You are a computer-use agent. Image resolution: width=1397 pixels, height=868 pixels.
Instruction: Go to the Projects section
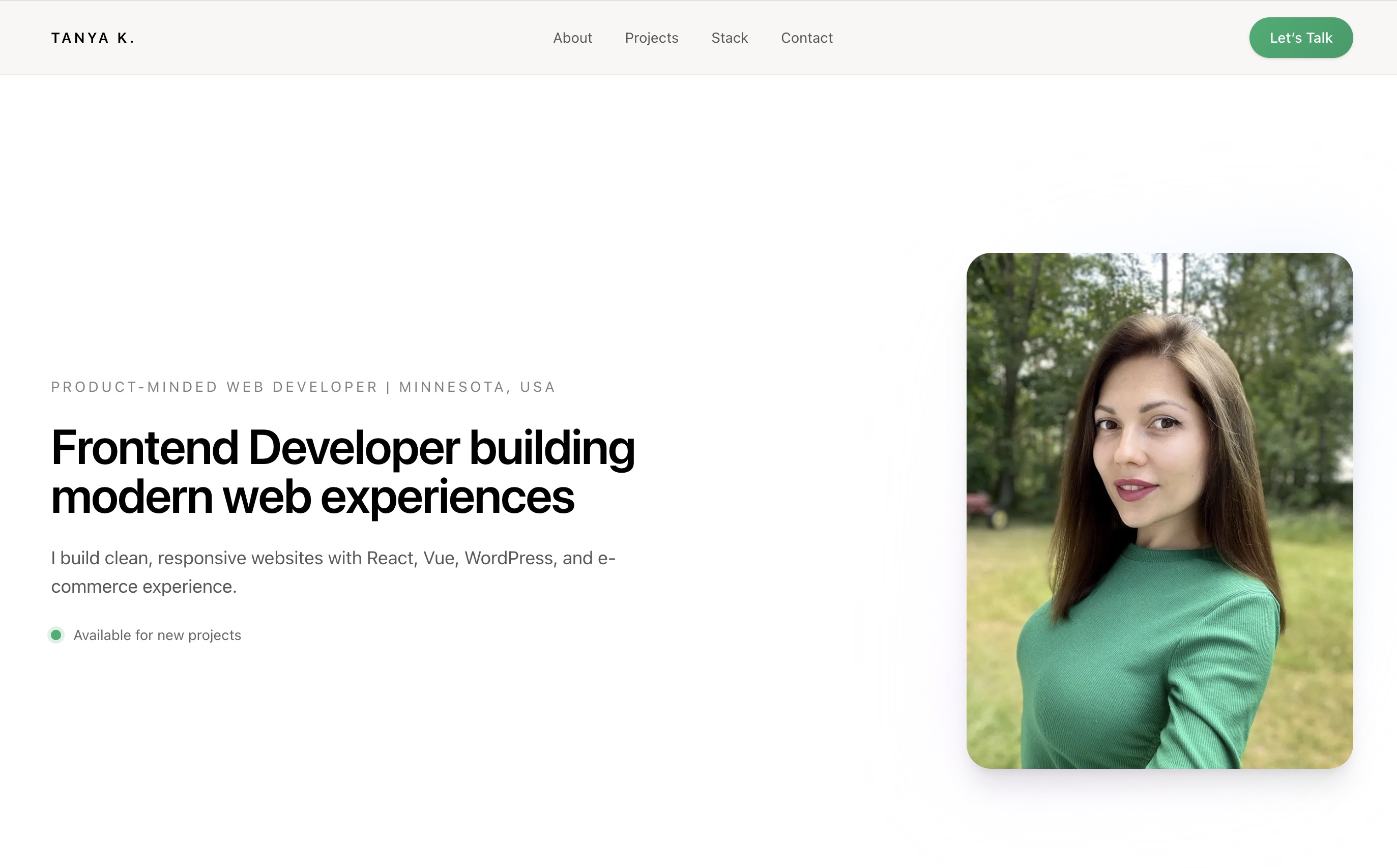(x=651, y=38)
